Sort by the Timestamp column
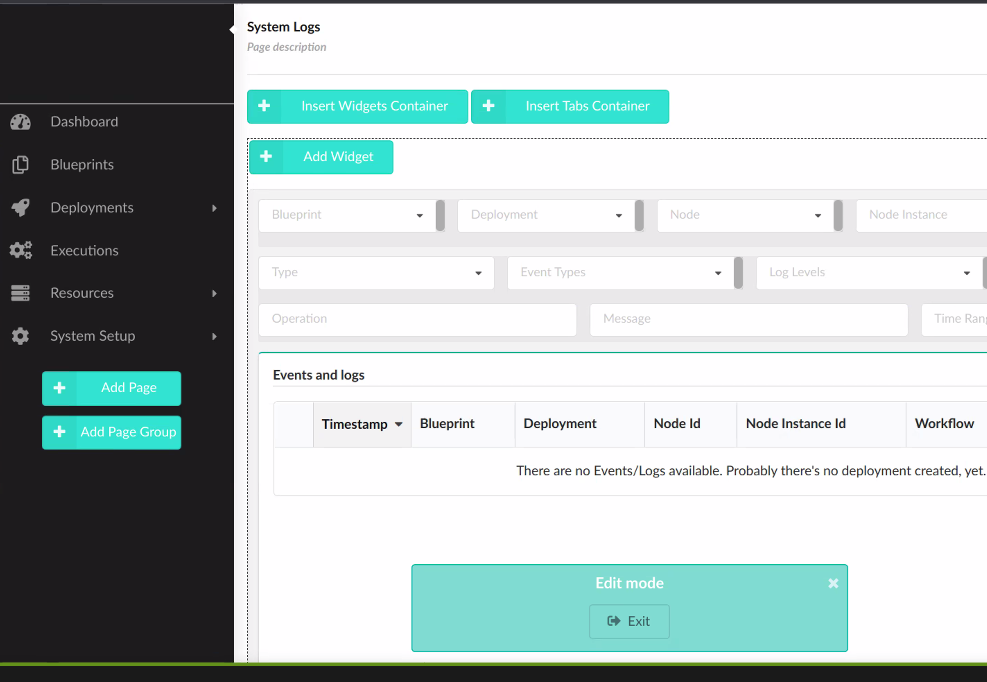987x682 pixels. click(x=362, y=424)
